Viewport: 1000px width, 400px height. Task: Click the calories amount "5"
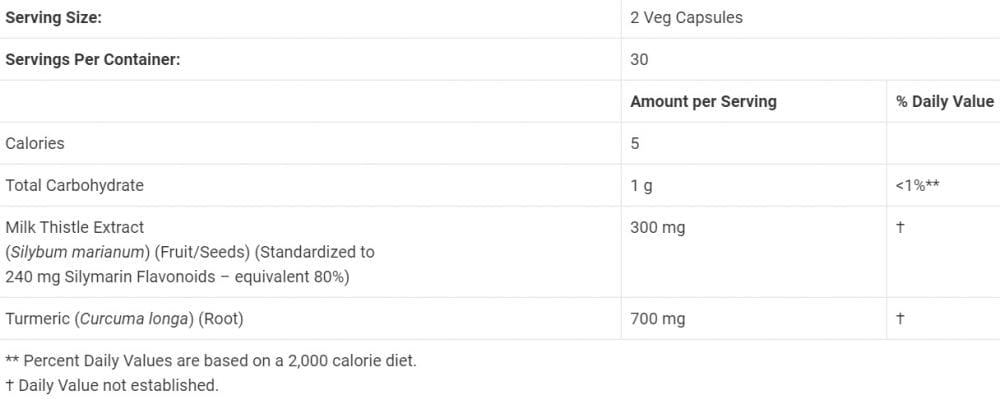click(x=635, y=143)
